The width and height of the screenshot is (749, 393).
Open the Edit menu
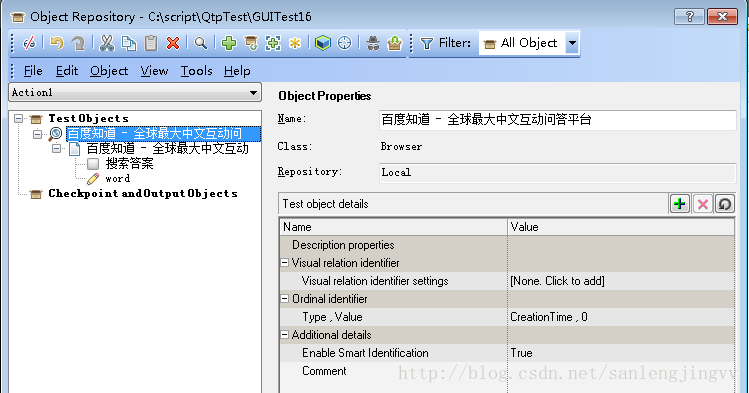point(66,71)
